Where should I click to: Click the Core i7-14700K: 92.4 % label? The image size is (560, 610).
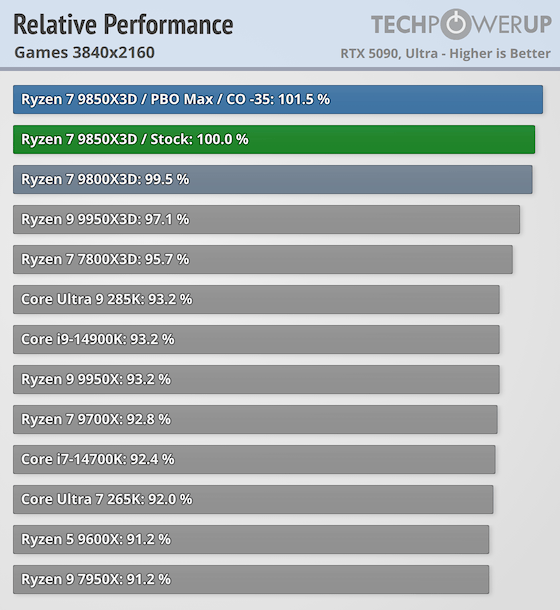coord(98,460)
